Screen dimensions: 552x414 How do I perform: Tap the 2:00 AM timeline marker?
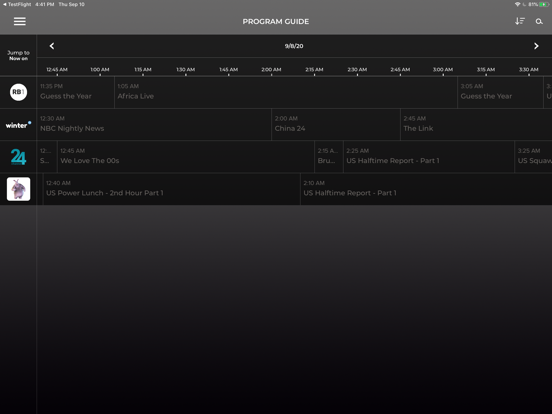[x=271, y=70]
